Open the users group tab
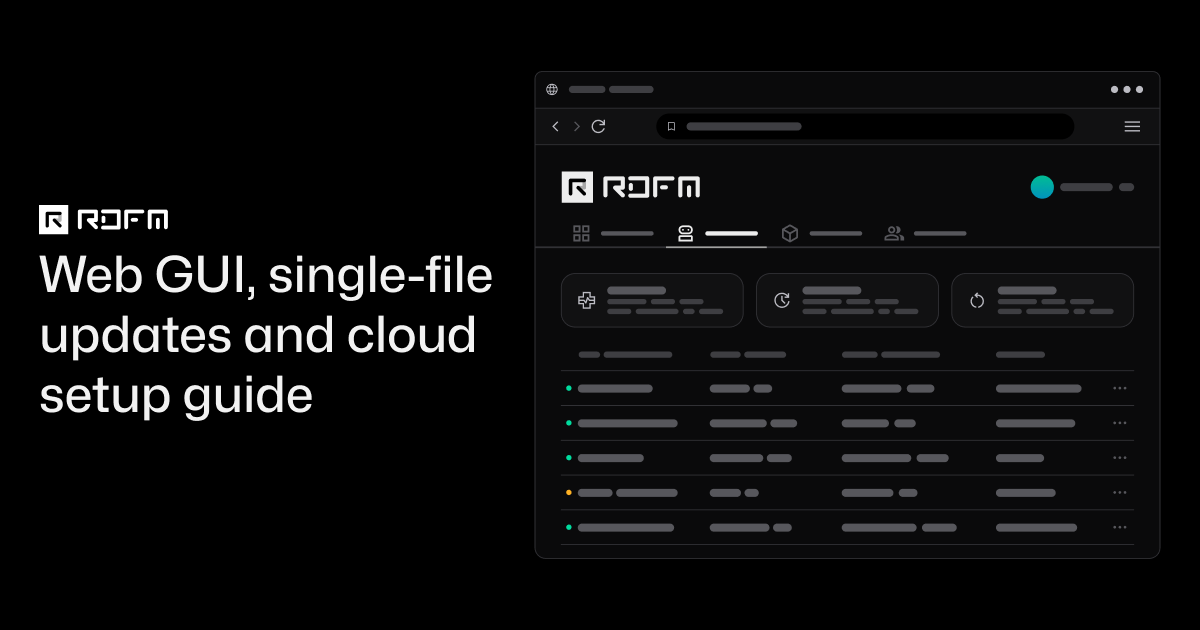 (925, 233)
